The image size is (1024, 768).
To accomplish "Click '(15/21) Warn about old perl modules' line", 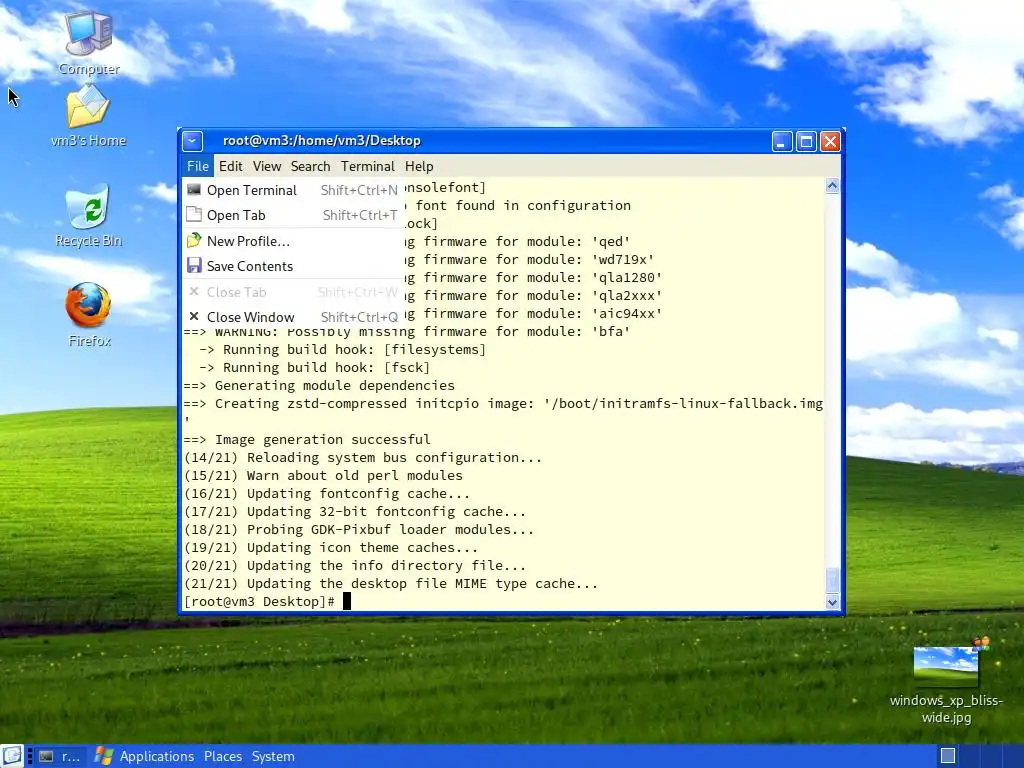I will point(323,475).
